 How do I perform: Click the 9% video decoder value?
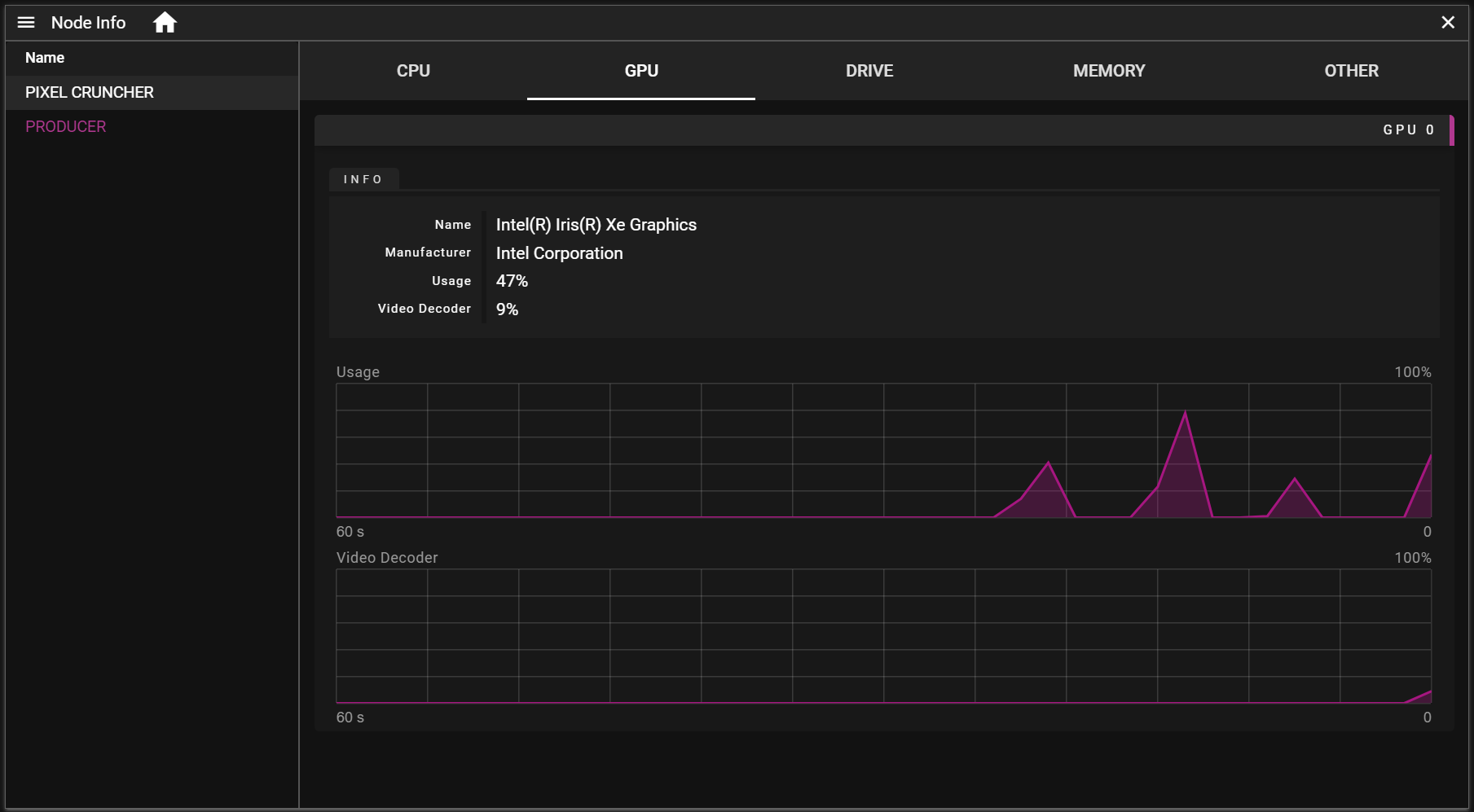point(507,309)
